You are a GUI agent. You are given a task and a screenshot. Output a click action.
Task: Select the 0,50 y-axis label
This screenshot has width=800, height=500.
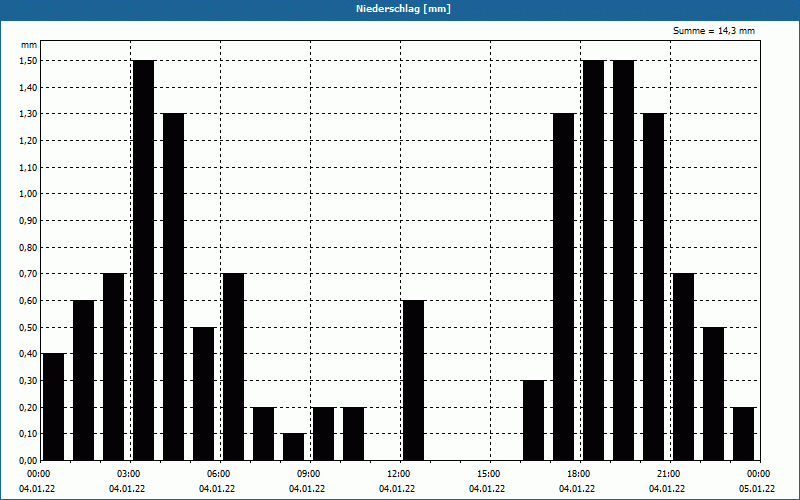coord(26,327)
